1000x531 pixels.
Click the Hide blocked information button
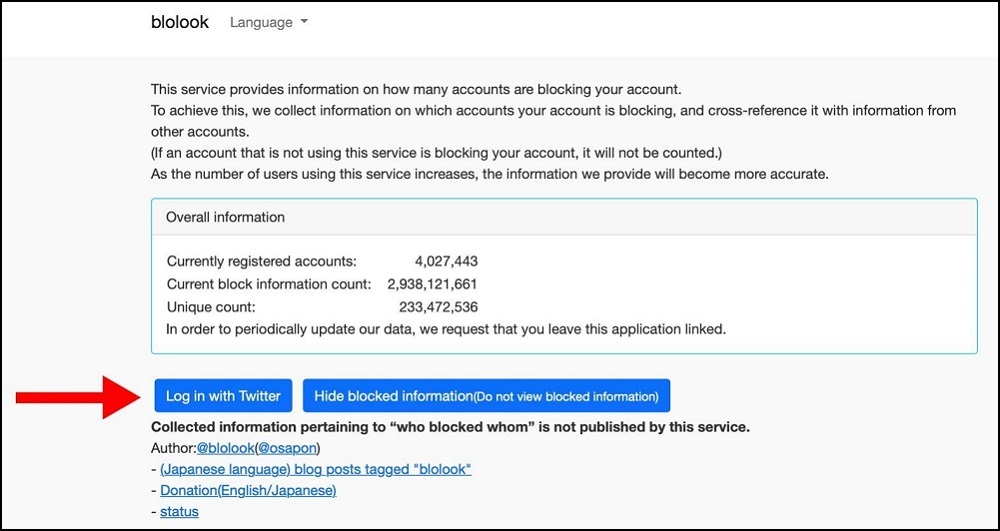click(486, 396)
